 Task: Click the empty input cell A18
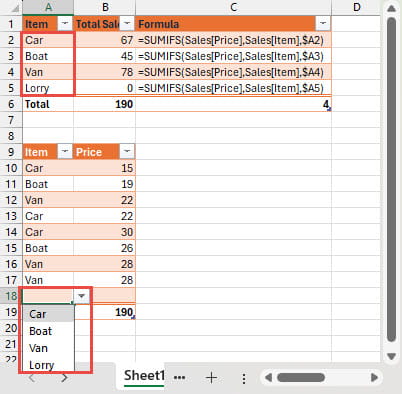(48, 296)
